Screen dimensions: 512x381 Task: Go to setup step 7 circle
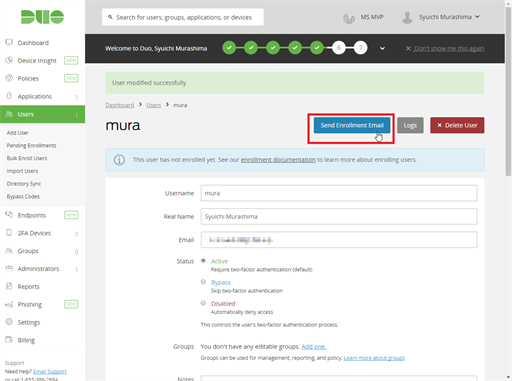[361, 48]
